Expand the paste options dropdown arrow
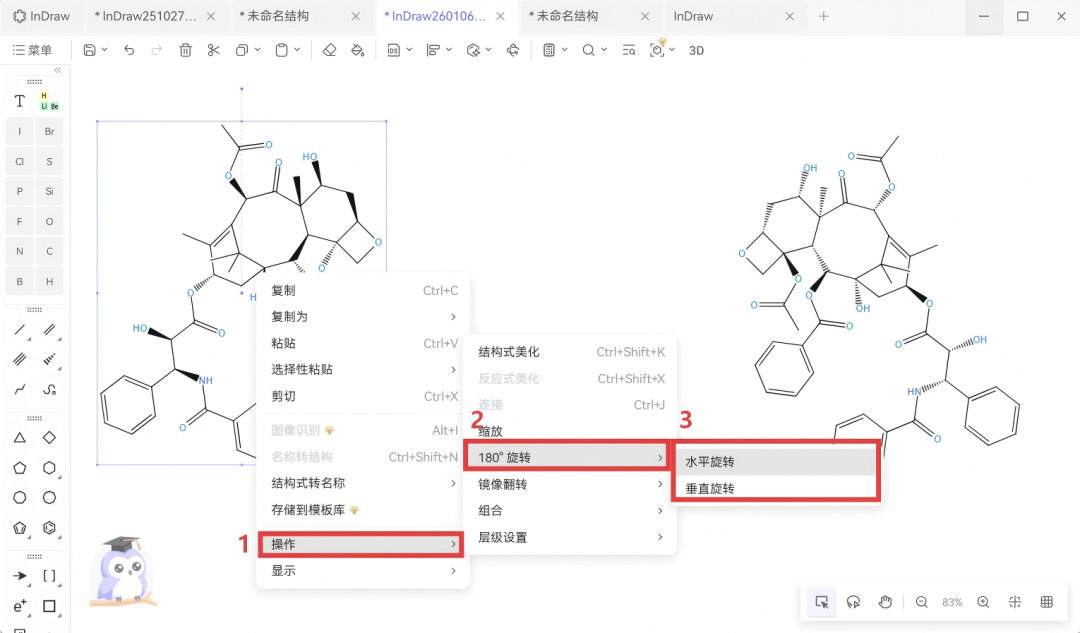The height and width of the screenshot is (633, 1080). [x=298, y=50]
